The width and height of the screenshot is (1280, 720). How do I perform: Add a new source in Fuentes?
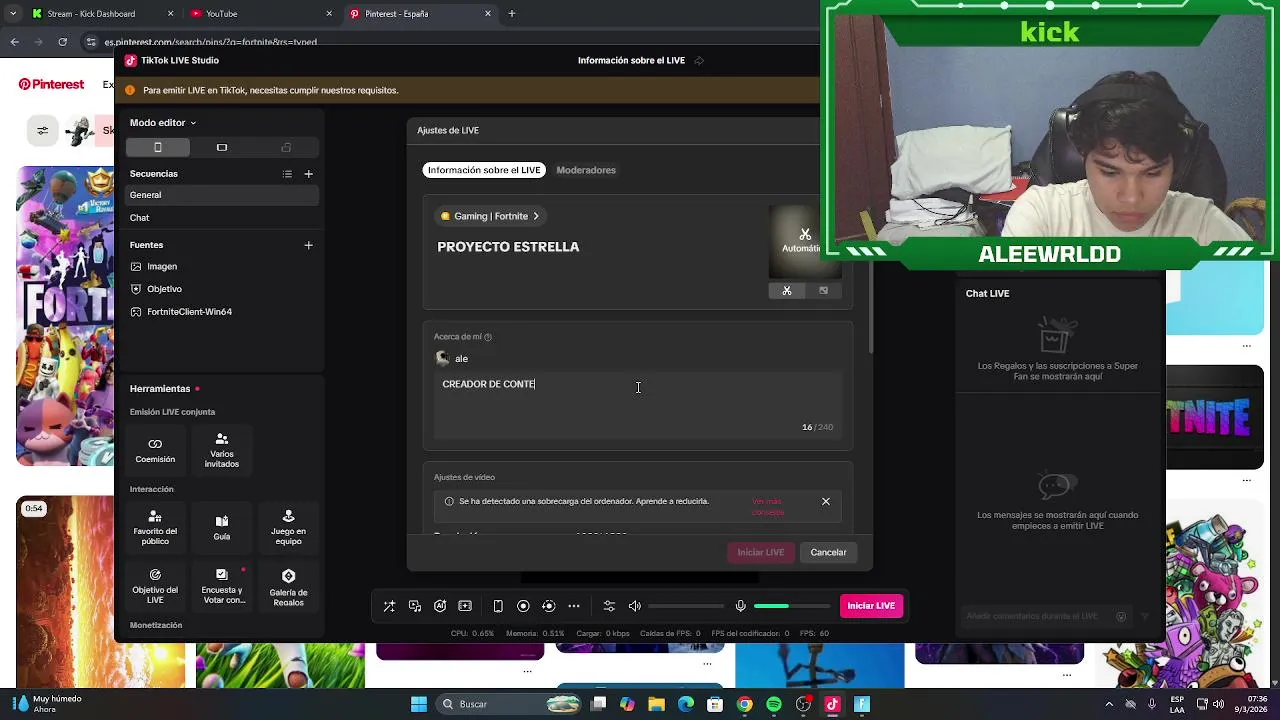click(x=308, y=245)
